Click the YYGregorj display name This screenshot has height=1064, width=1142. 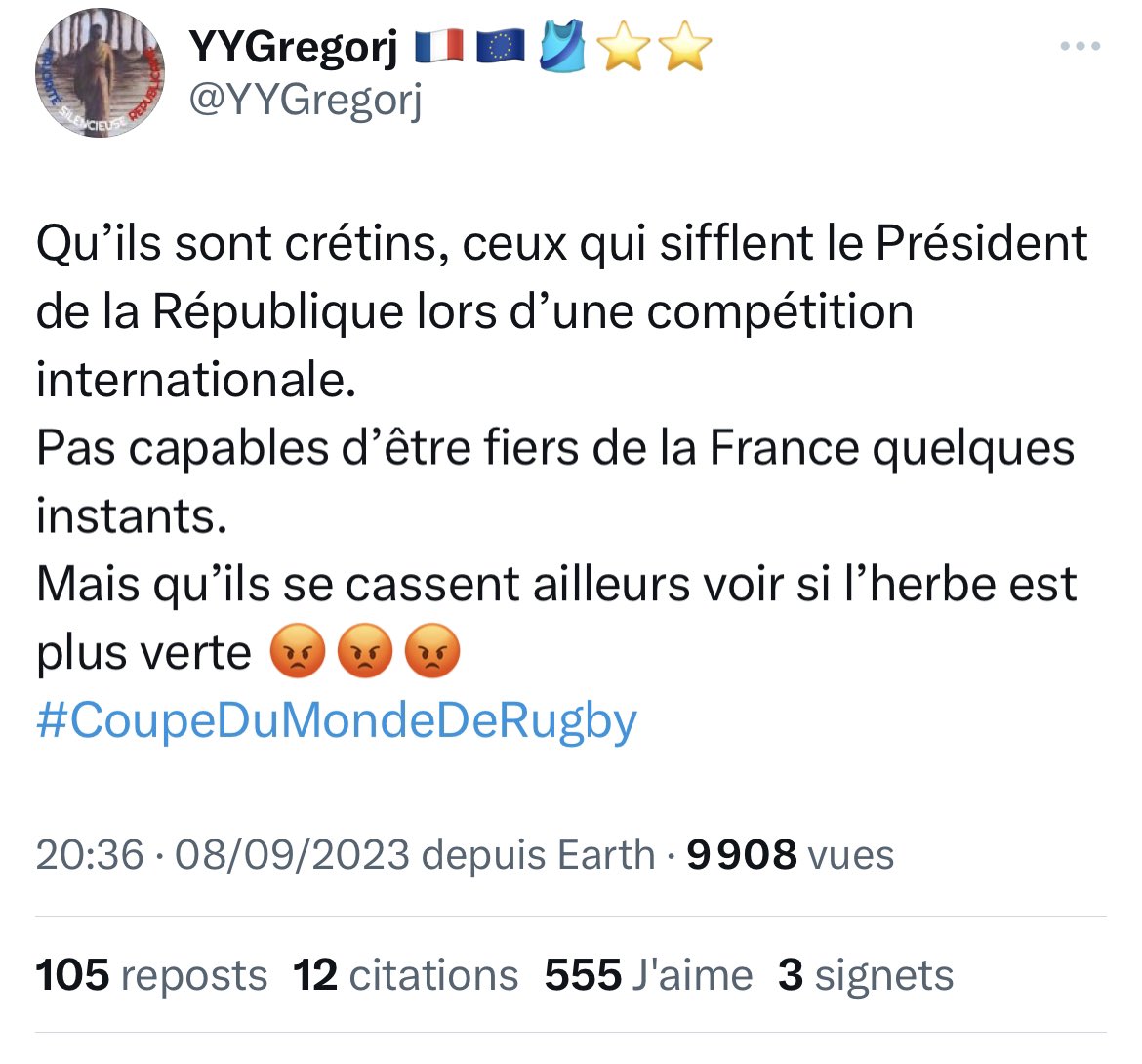(292, 47)
